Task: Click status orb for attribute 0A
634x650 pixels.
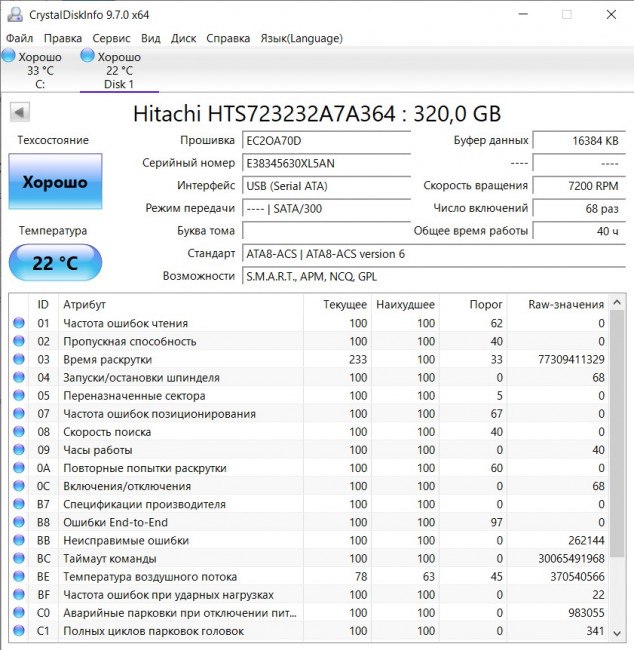Action: coord(19,468)
